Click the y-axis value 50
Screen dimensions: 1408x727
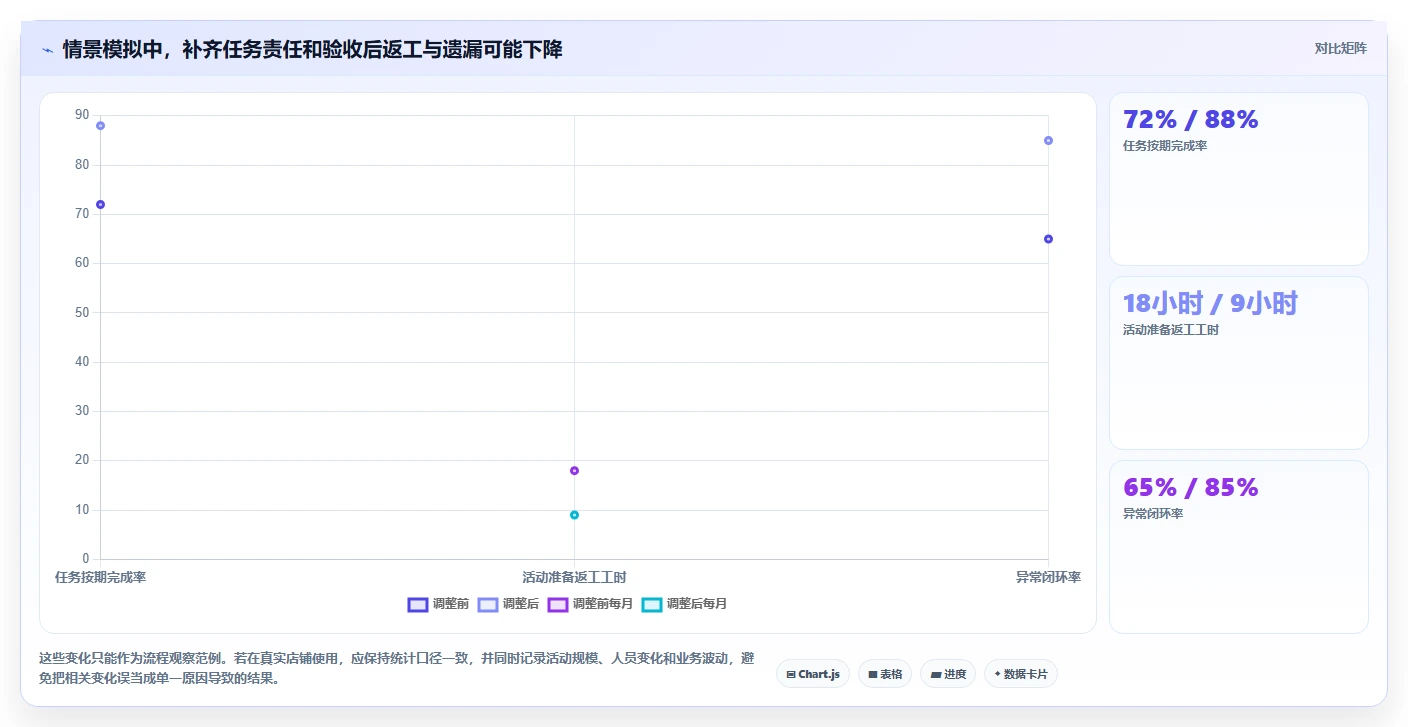tap(82, 312)
